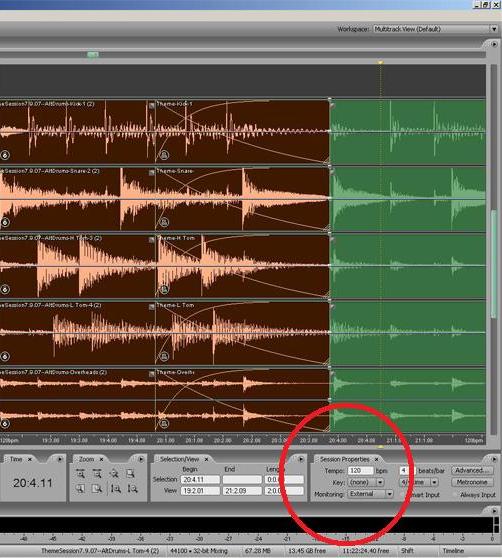
Task: Click View End field showing 21:2.09
Action: coord(242,491)
